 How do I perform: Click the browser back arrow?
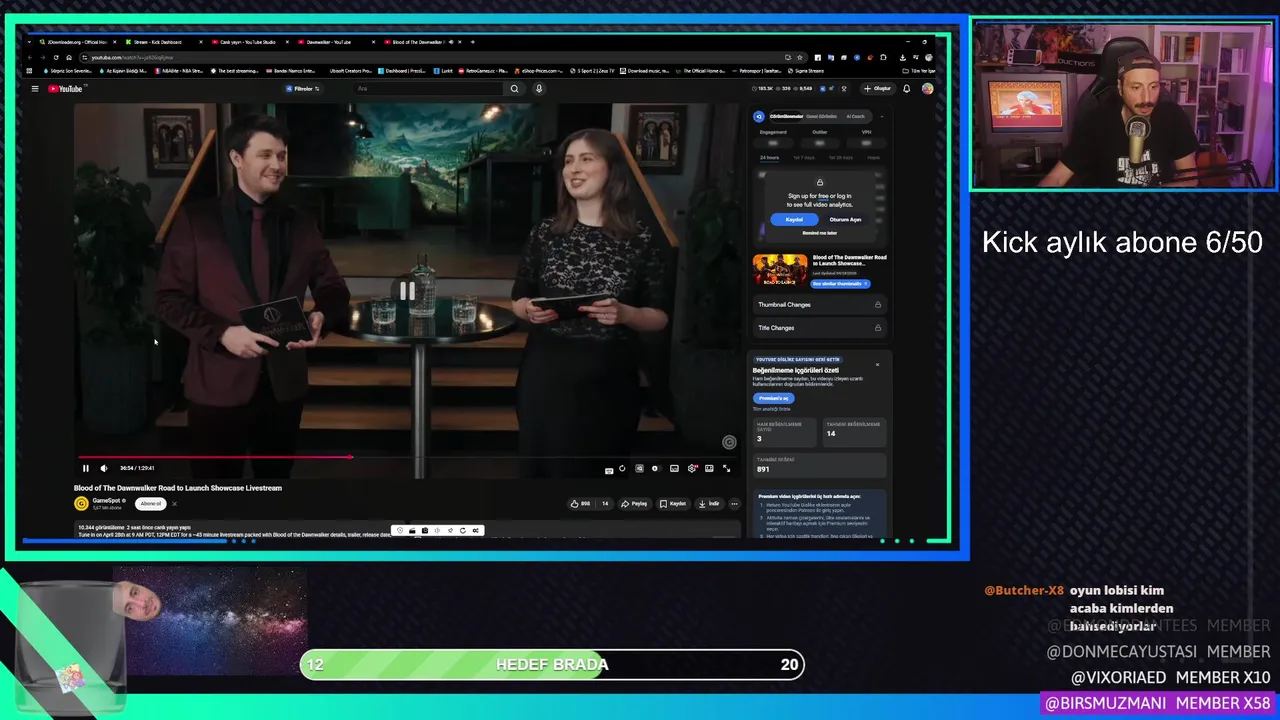[31, 57]
